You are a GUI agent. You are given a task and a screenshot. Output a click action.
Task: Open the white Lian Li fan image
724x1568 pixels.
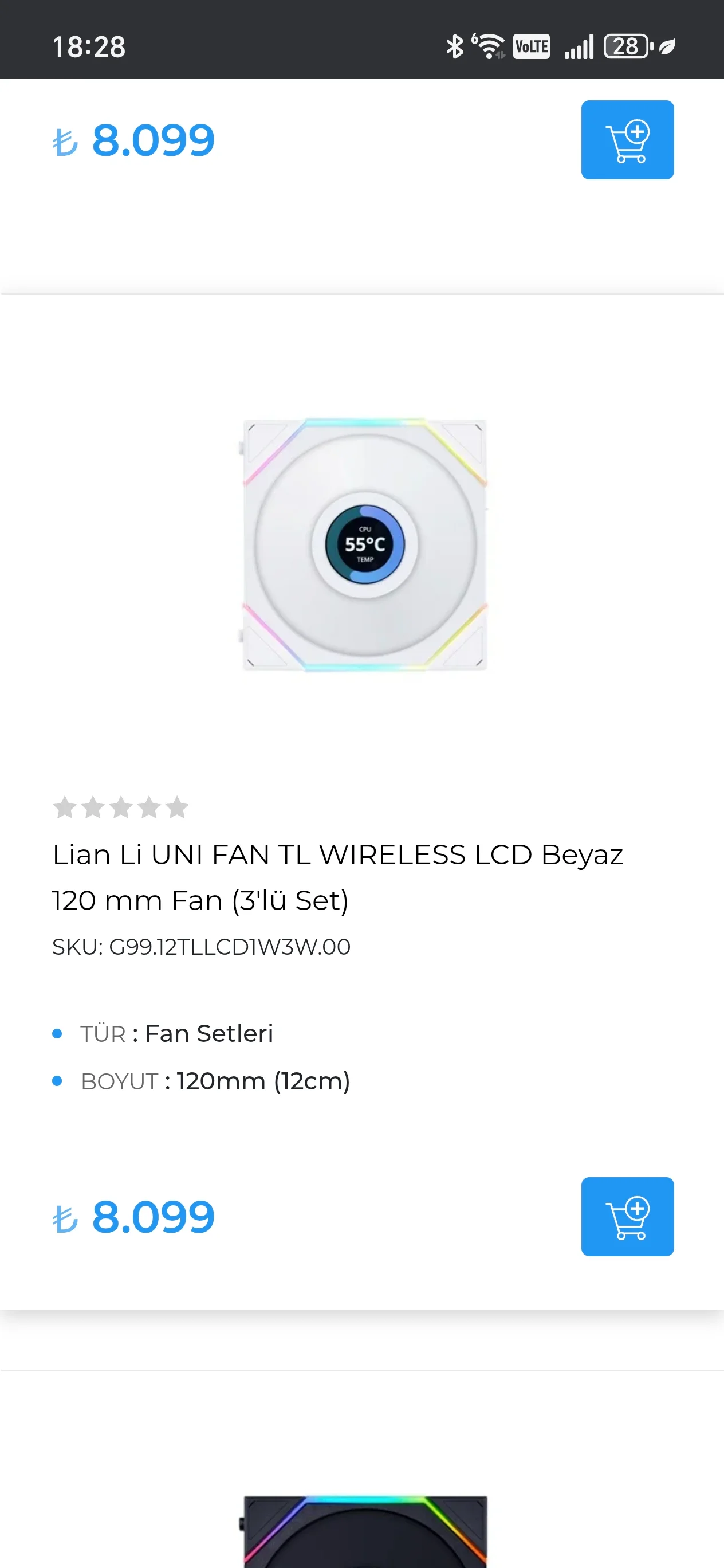364,545
